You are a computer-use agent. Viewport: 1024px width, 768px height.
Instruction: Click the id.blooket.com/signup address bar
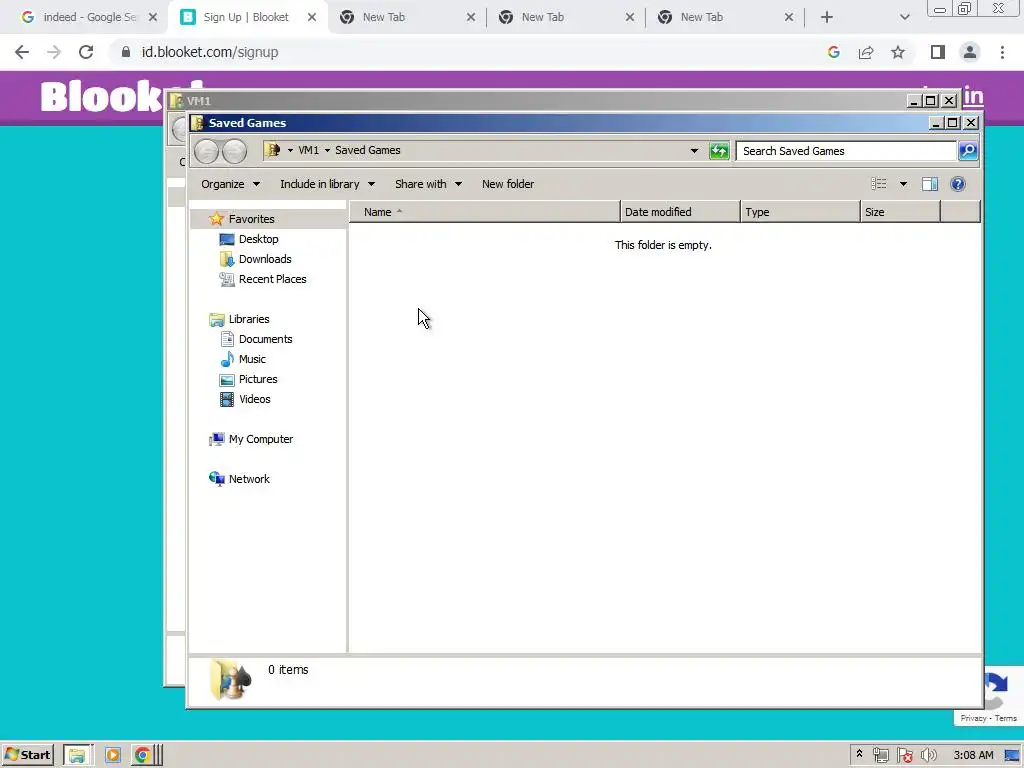210,52
